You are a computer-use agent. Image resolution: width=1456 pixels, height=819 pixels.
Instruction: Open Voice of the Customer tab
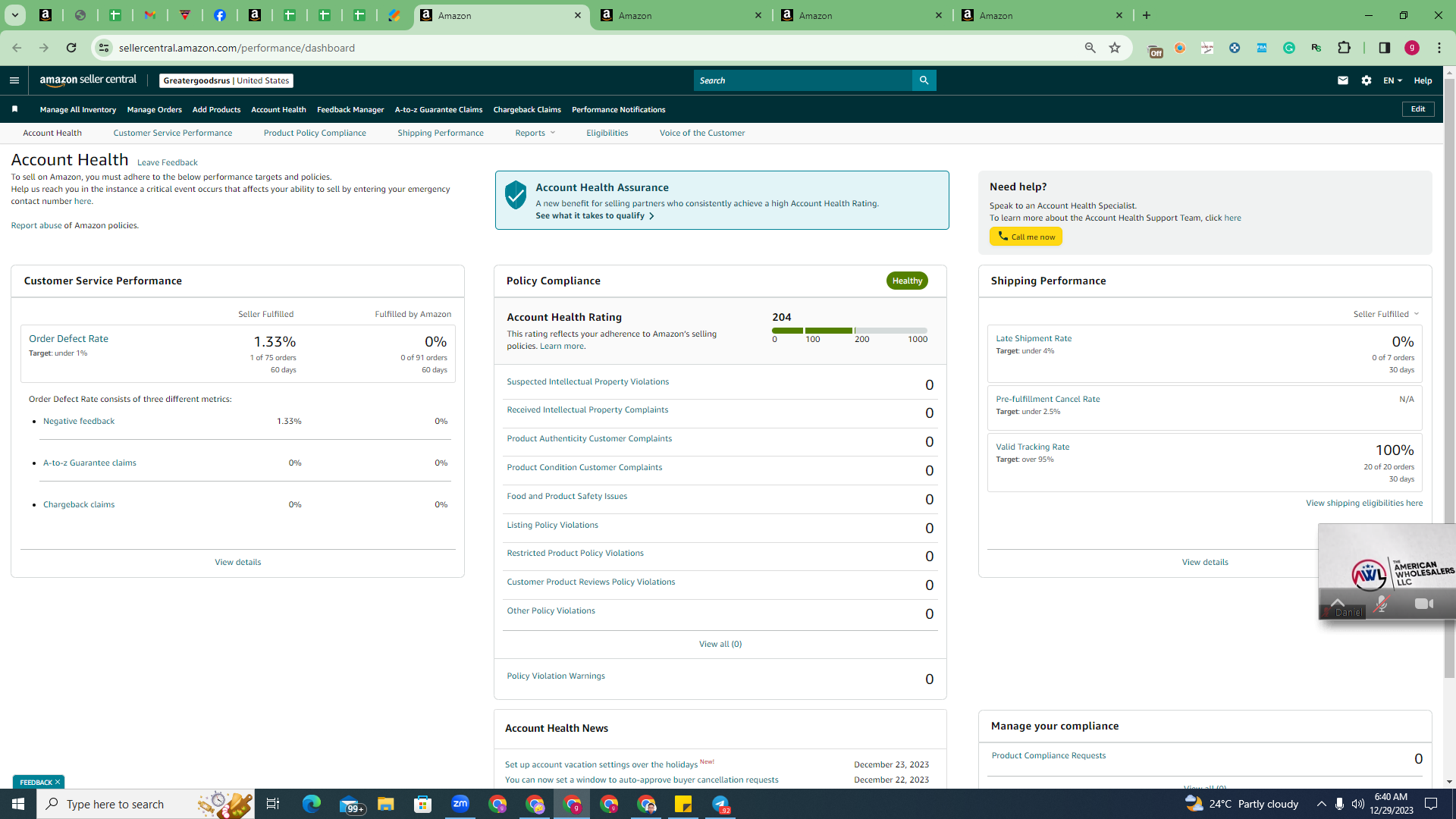click(702, 133)
